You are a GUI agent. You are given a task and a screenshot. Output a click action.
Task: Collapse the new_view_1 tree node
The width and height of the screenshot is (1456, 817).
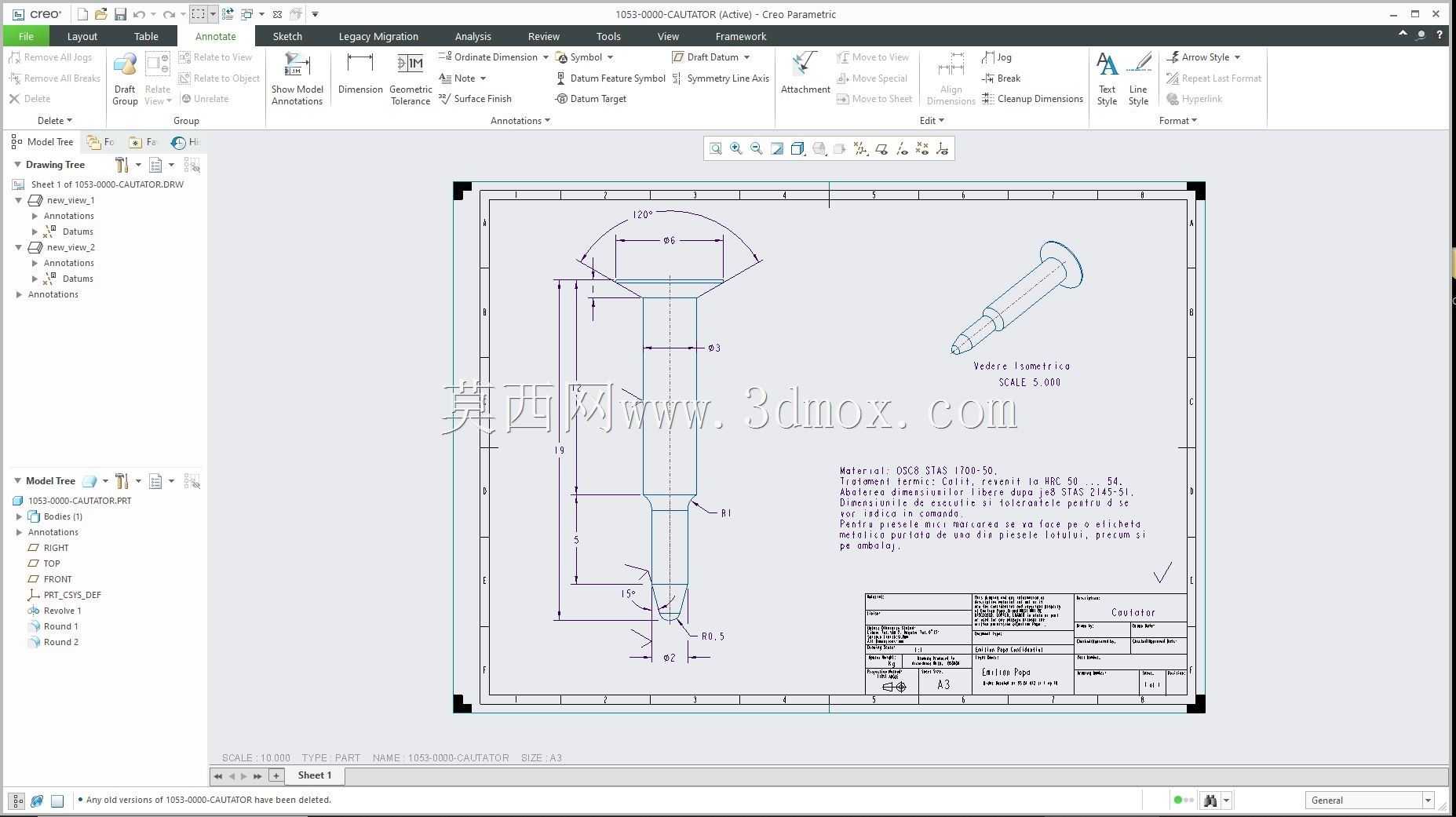coord(19,200)
